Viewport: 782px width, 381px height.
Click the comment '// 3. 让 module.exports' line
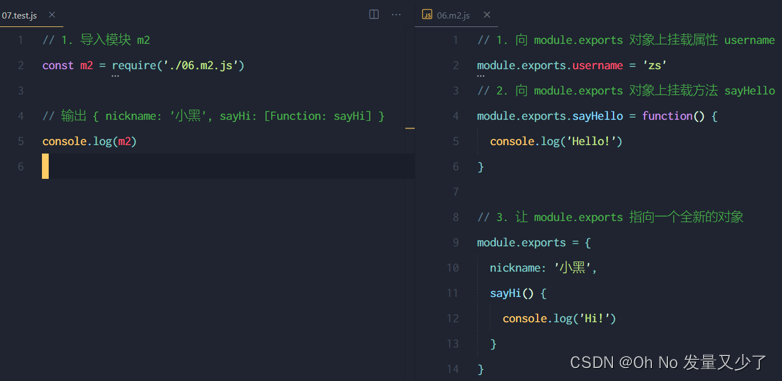(610, 218)
